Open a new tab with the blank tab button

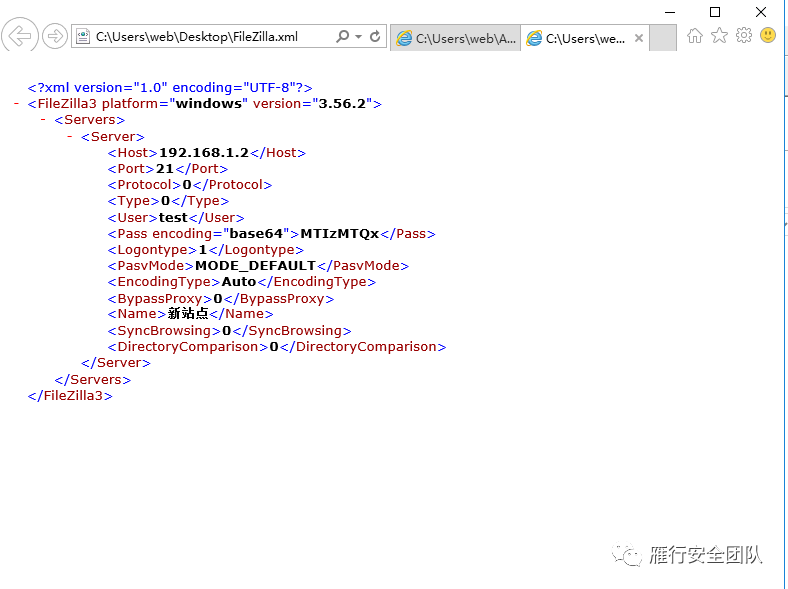click(x=662, y=38)
